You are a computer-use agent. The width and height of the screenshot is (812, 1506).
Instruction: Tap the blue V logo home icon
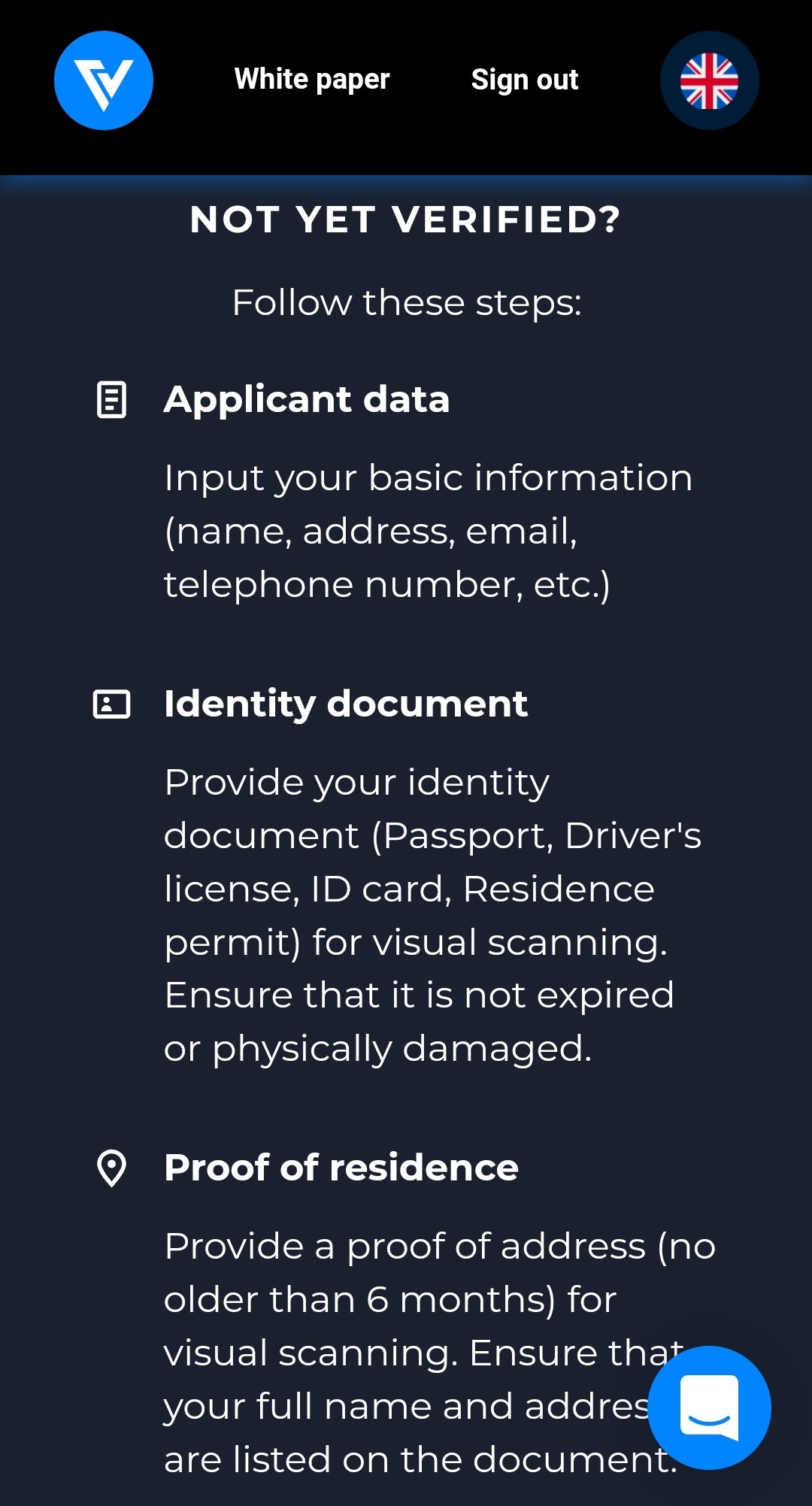pyautogui.click(x=104, y=80)
